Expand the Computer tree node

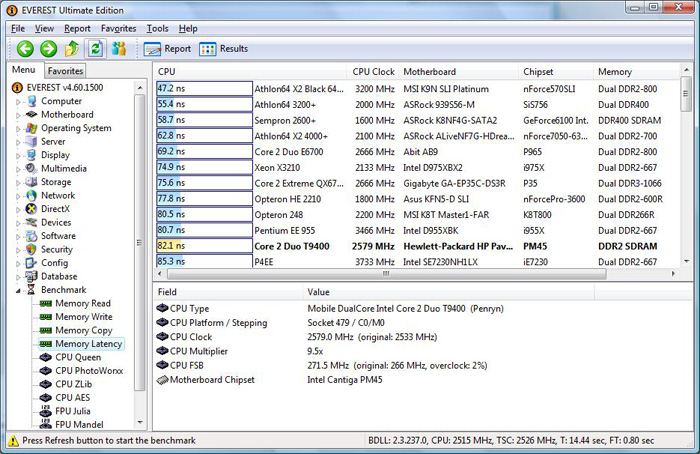[x=19, y=102]
